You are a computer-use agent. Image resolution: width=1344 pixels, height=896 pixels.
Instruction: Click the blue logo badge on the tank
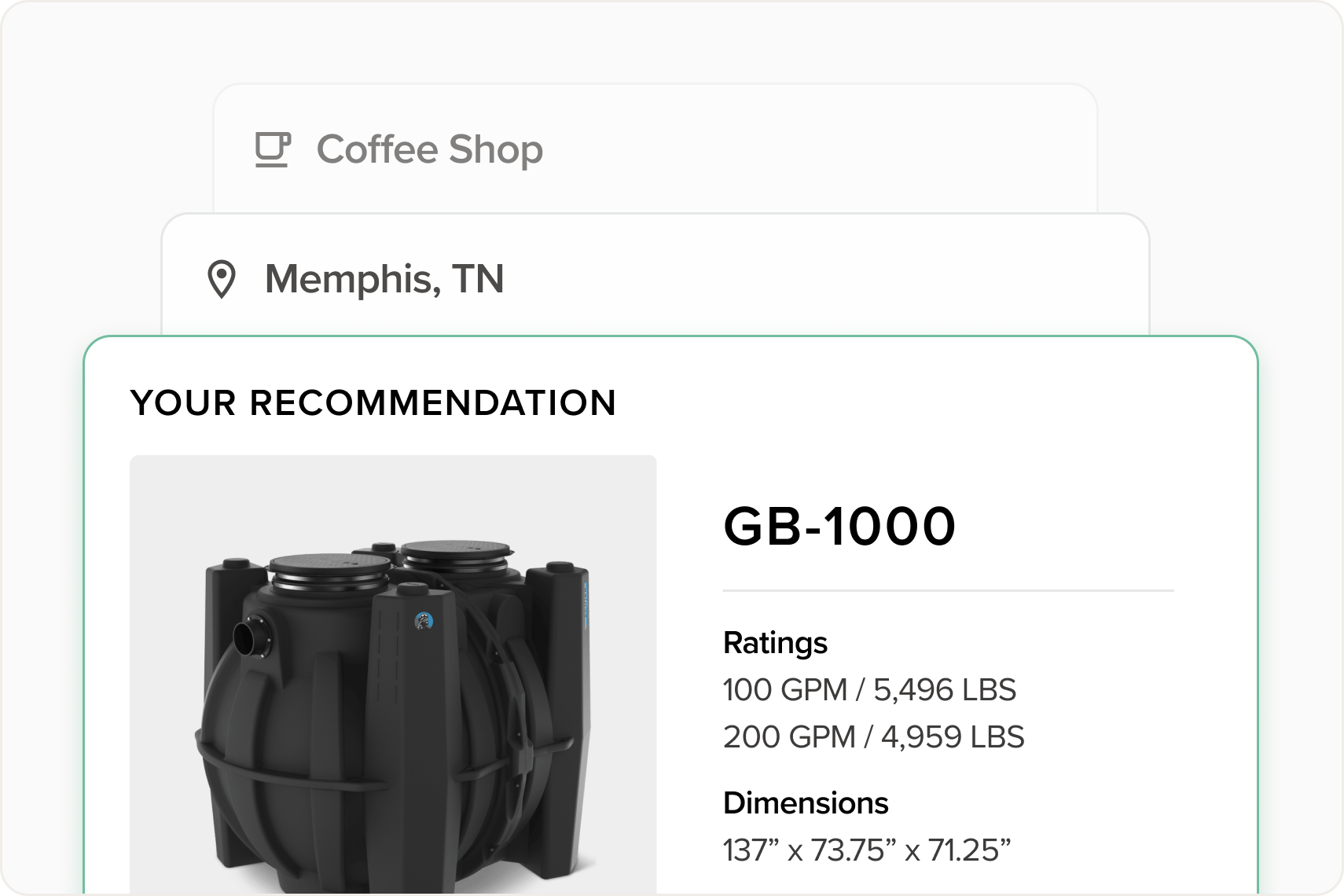pyautogui.click(x=424, y=621)
